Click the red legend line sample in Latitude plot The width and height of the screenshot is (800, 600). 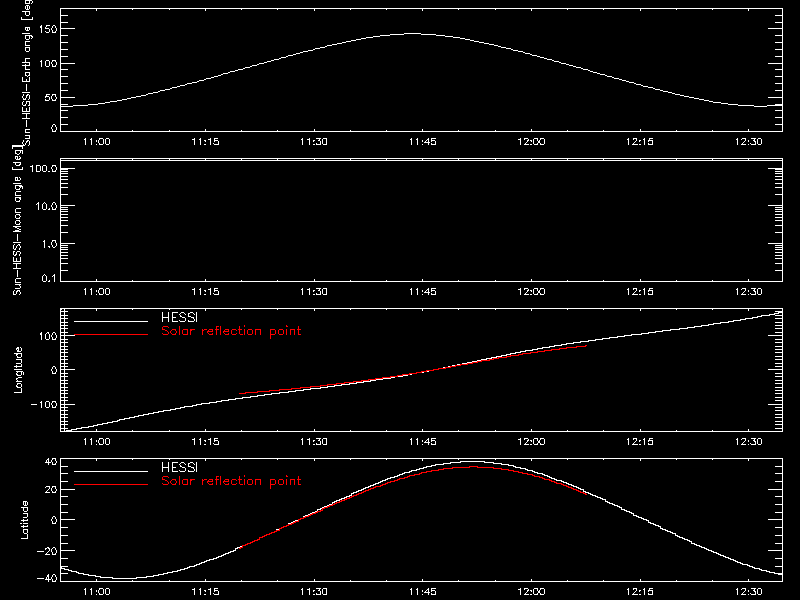(111, 484)
